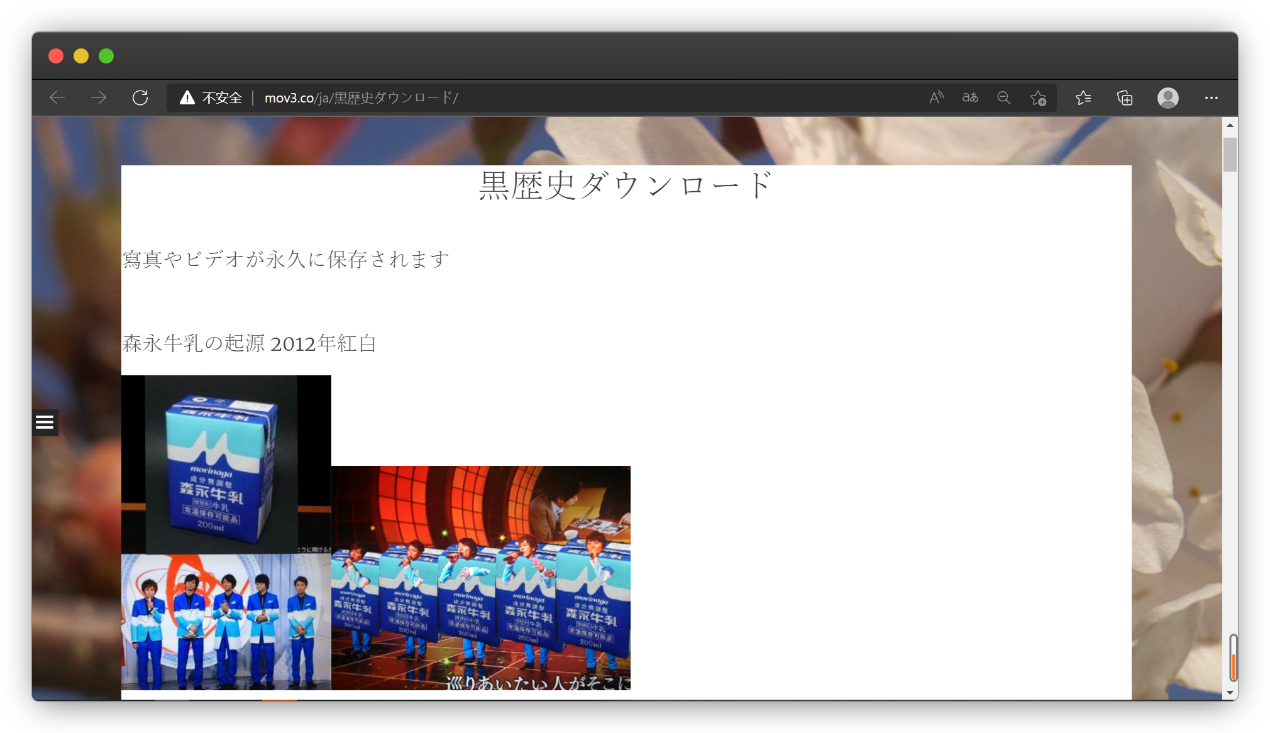
Task: Open the group photo in blue outfits
Action: tap(226, 622)
